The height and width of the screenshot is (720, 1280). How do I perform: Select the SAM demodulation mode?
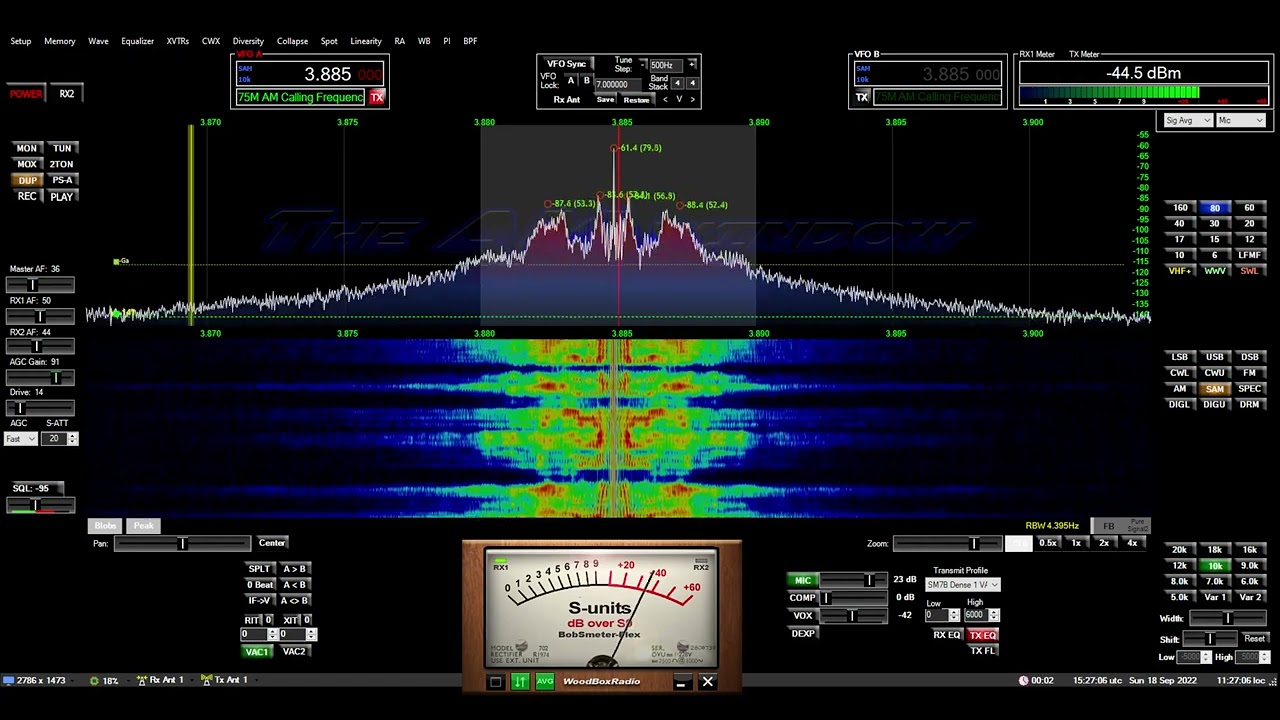[1214, 389]
